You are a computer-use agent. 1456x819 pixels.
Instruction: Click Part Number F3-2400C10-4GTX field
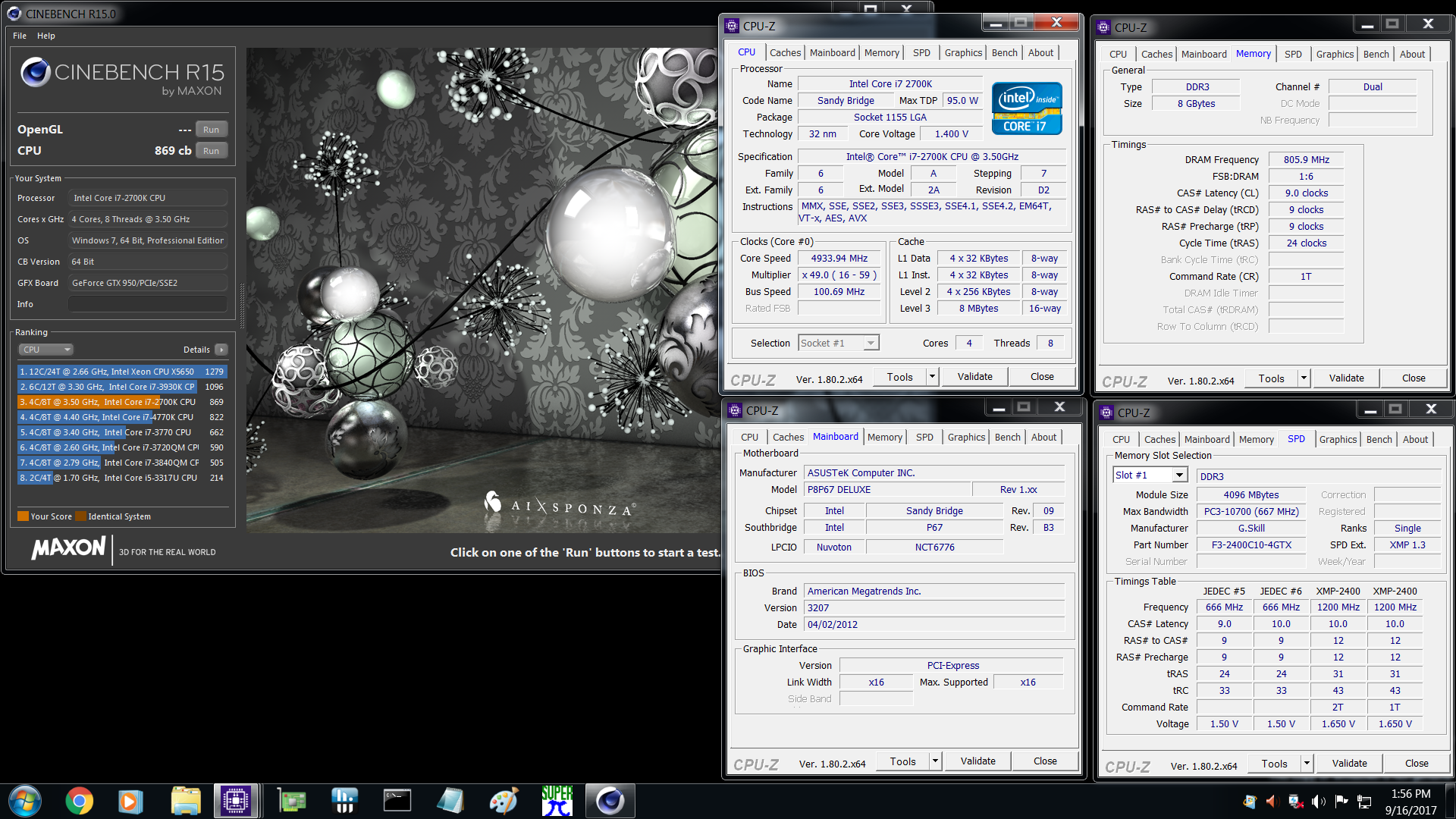1251,545
